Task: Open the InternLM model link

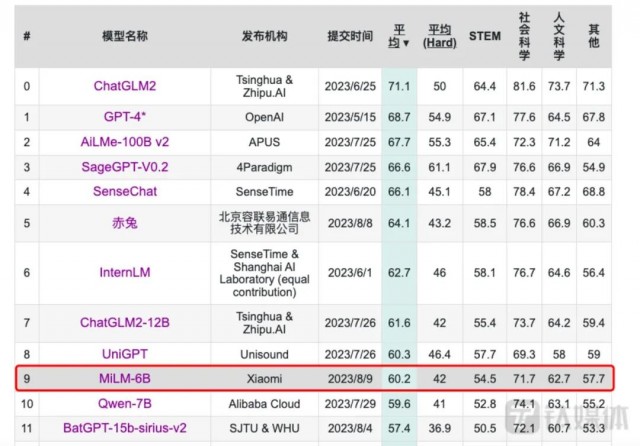Action: click(x=124, y=272)
